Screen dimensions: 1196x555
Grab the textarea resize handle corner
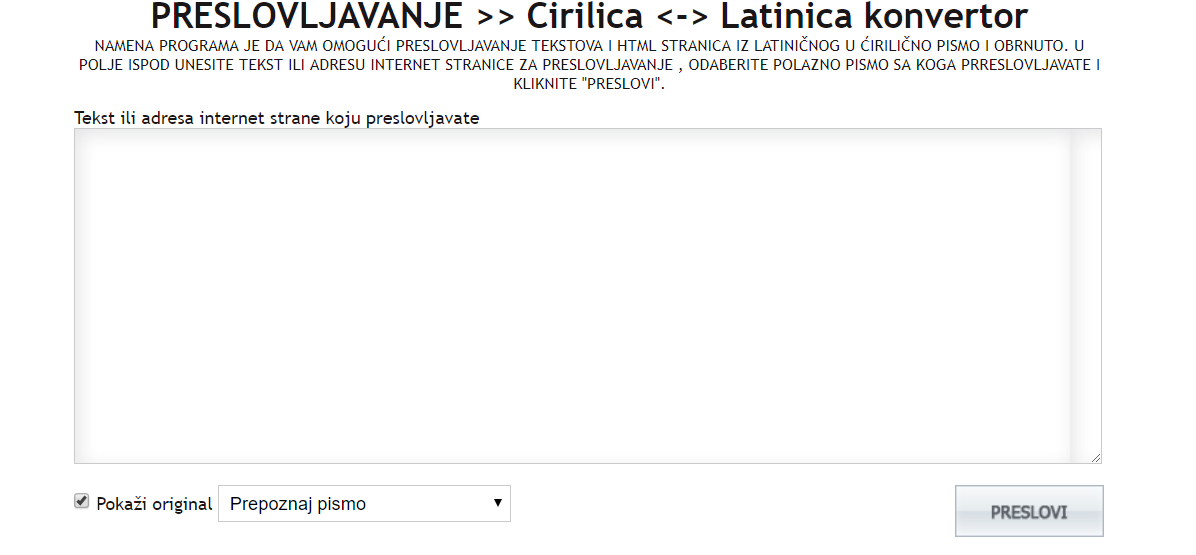click(x=1095, y=457)
